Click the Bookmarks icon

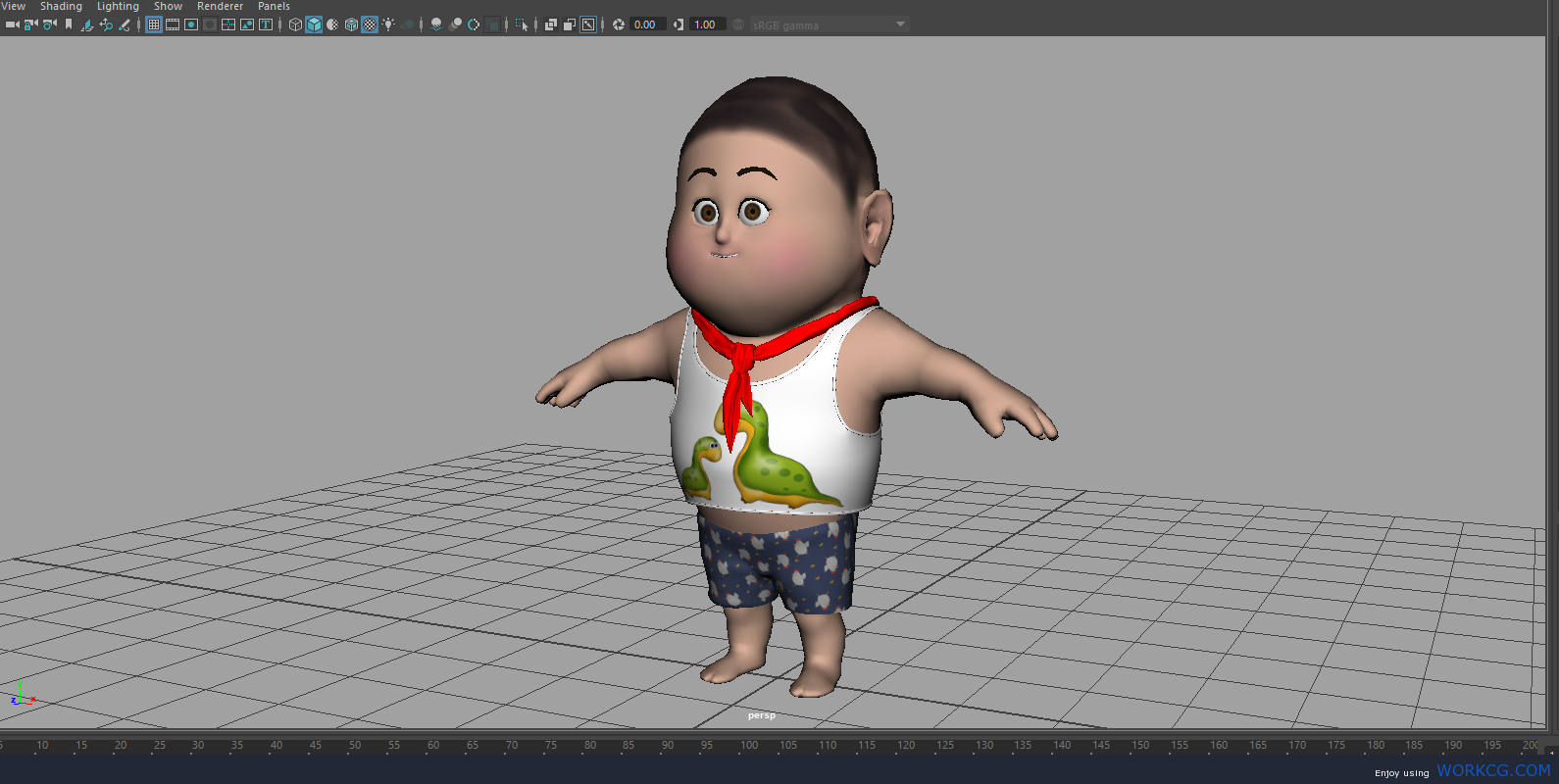(x=69, y=24)
